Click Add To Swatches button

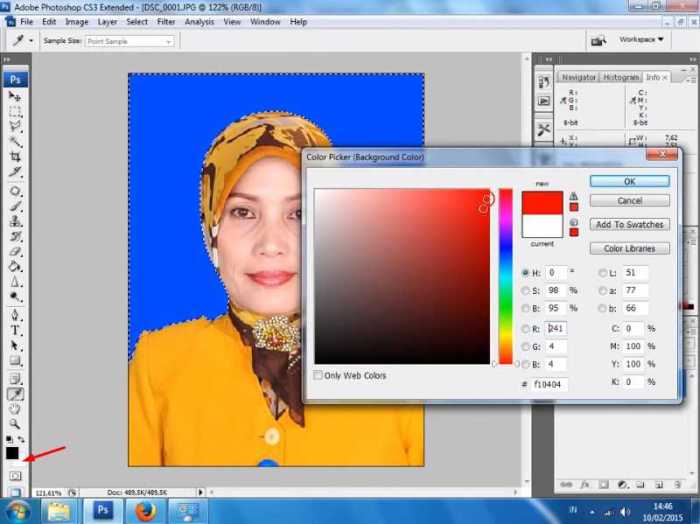pos(629,225)
